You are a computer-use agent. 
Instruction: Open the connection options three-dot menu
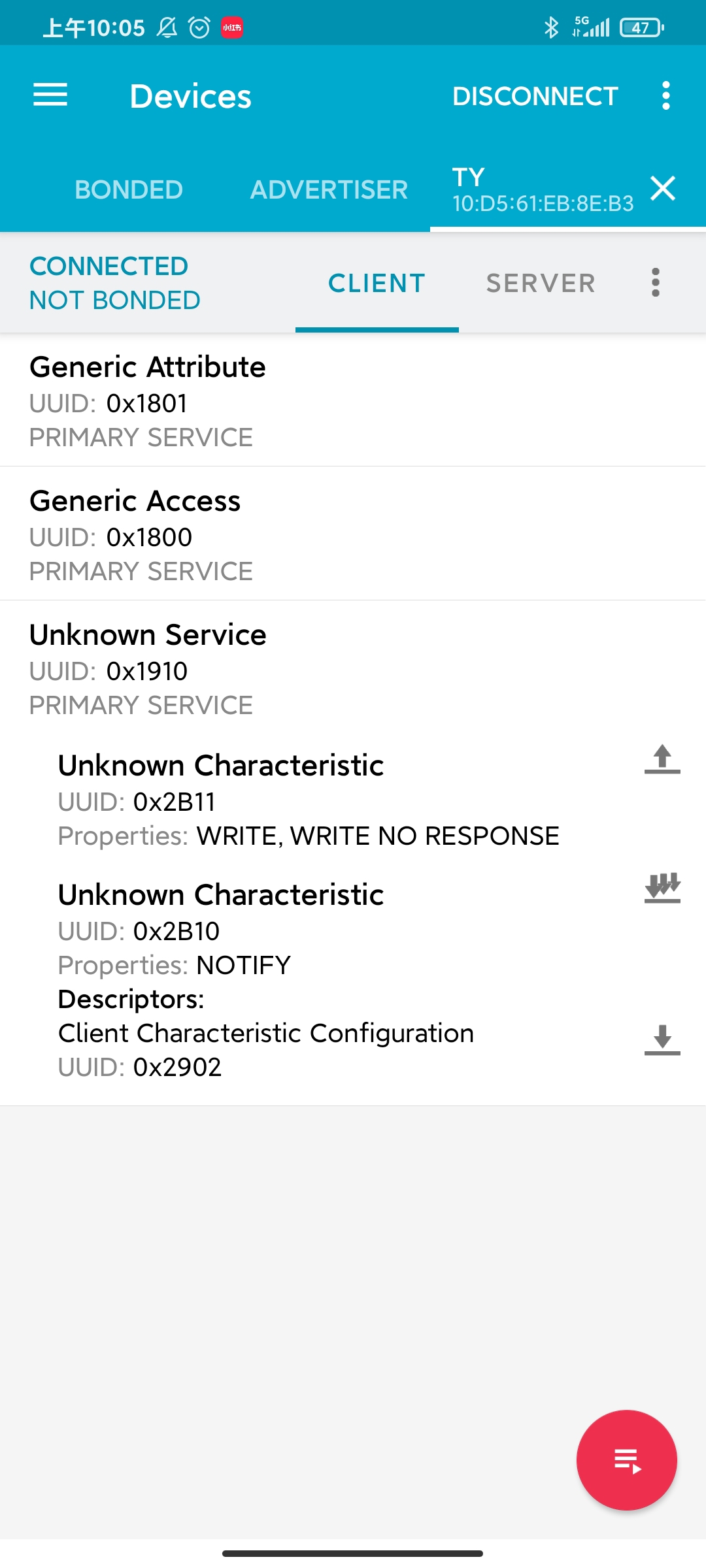(656, 282)
